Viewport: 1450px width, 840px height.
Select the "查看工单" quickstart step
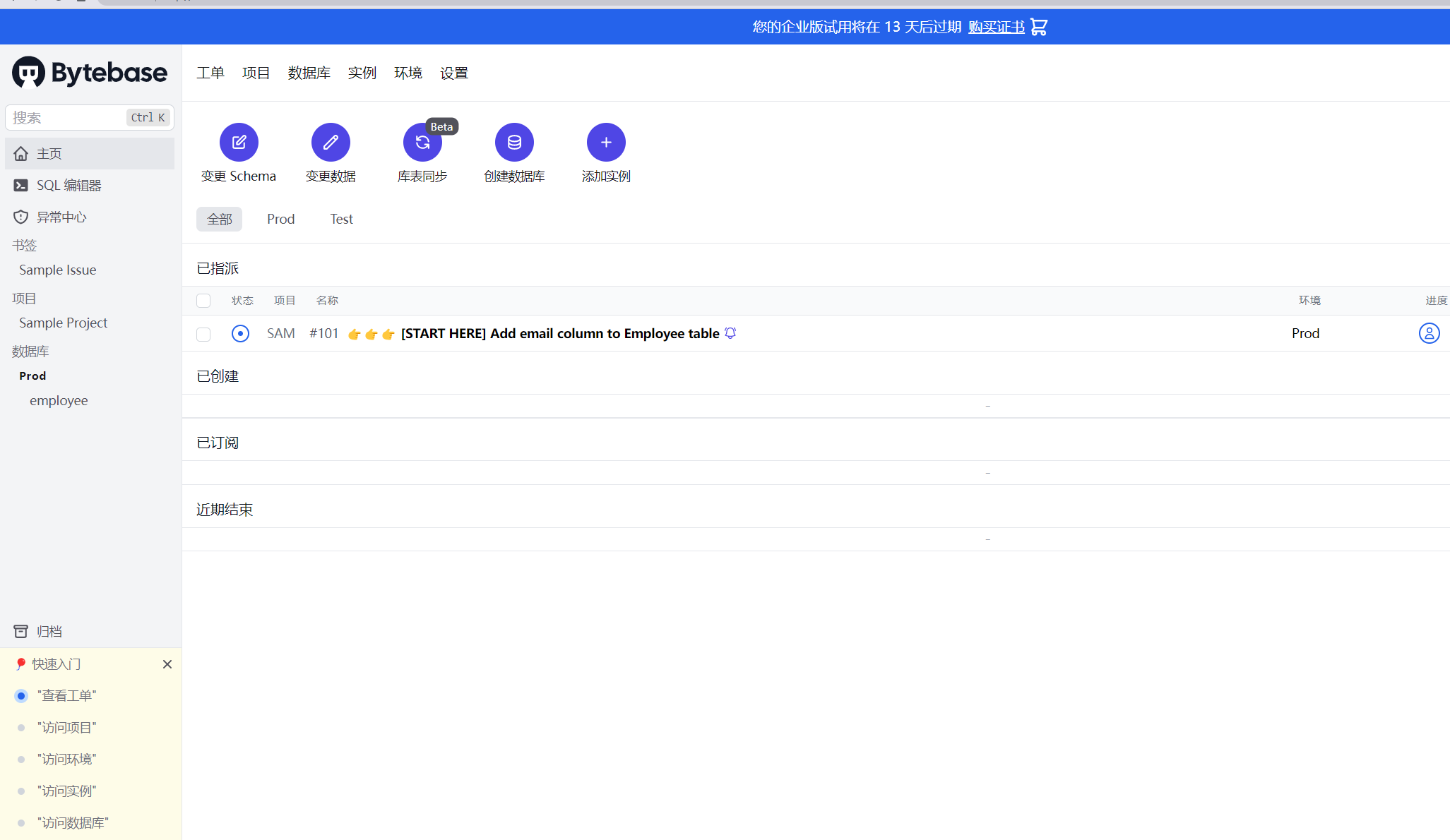[x=66, y=695]
